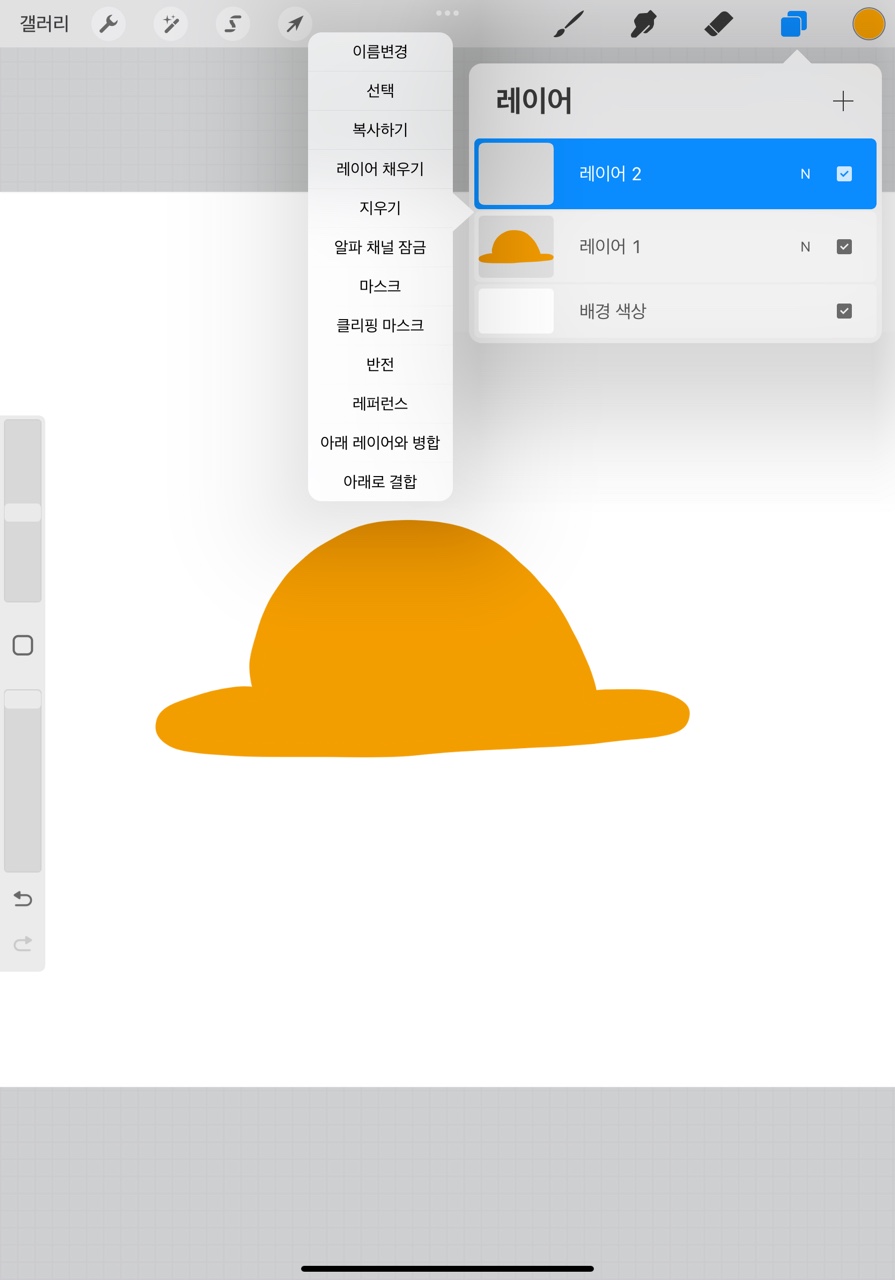This screenshot has width=895, height=1280.
Task: Toggle visibility checkbox of 레이어 2
Action: pyautogui.click(x=844, y=174)
